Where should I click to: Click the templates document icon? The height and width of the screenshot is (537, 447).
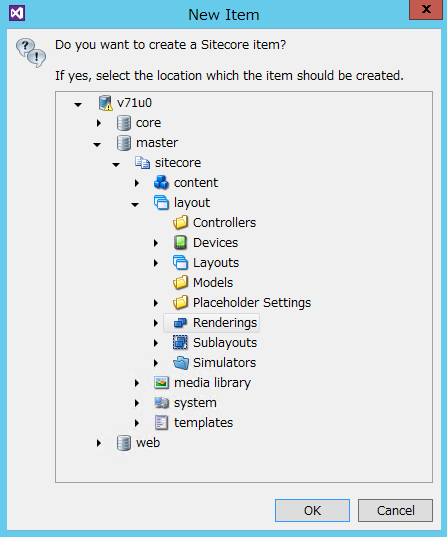tap(161, 423)
